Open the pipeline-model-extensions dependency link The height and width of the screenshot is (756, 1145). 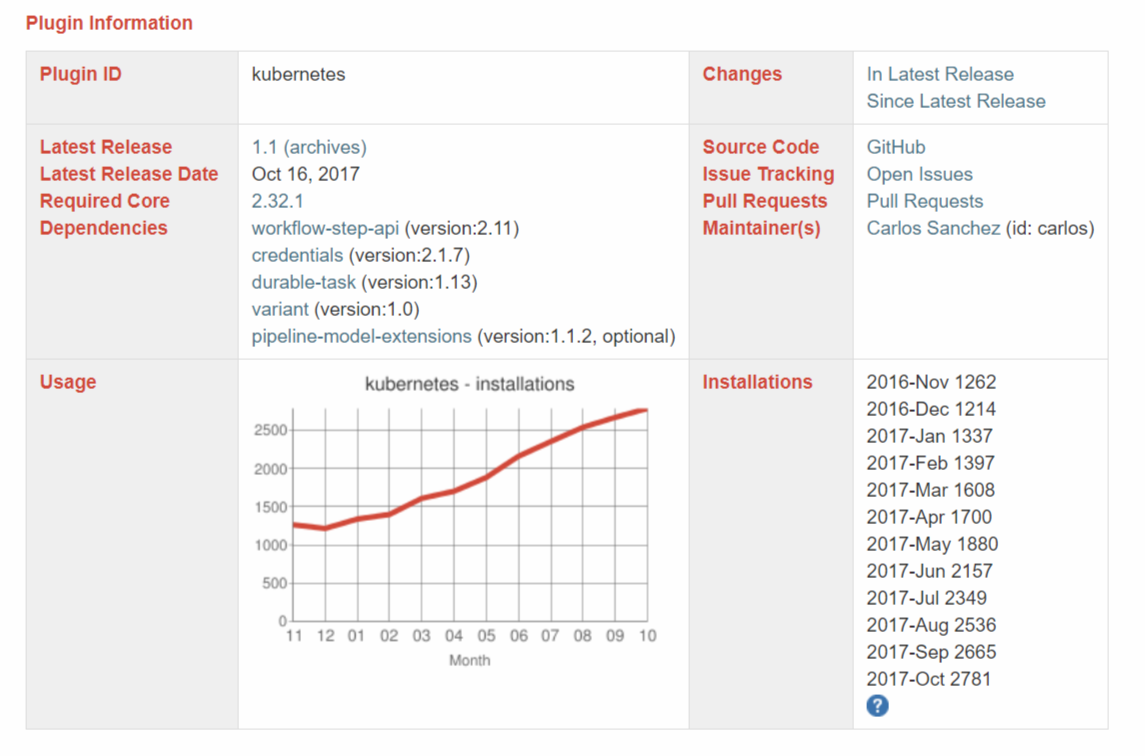[x=361, y=337]
